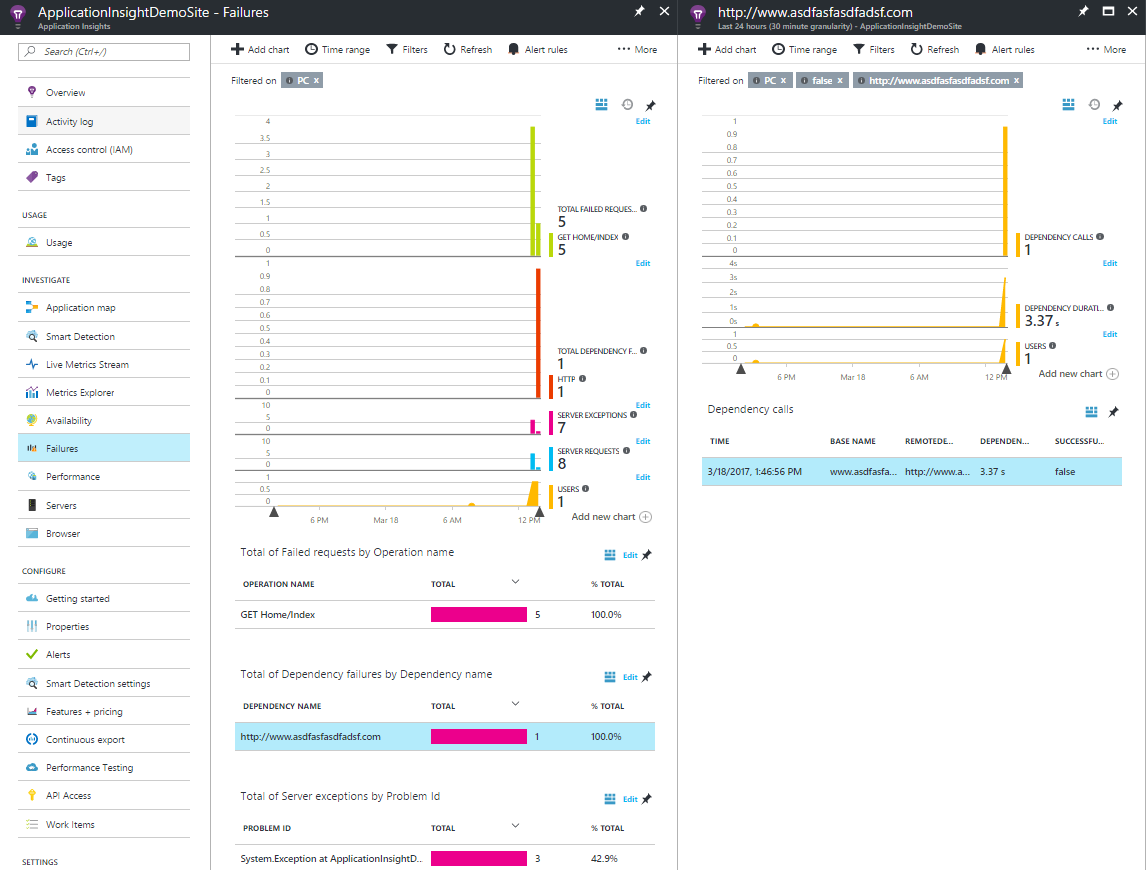Edit the Server Exceptions chart
The image size is (1146, 870).
pyautogui.click(x=642, y=405)
